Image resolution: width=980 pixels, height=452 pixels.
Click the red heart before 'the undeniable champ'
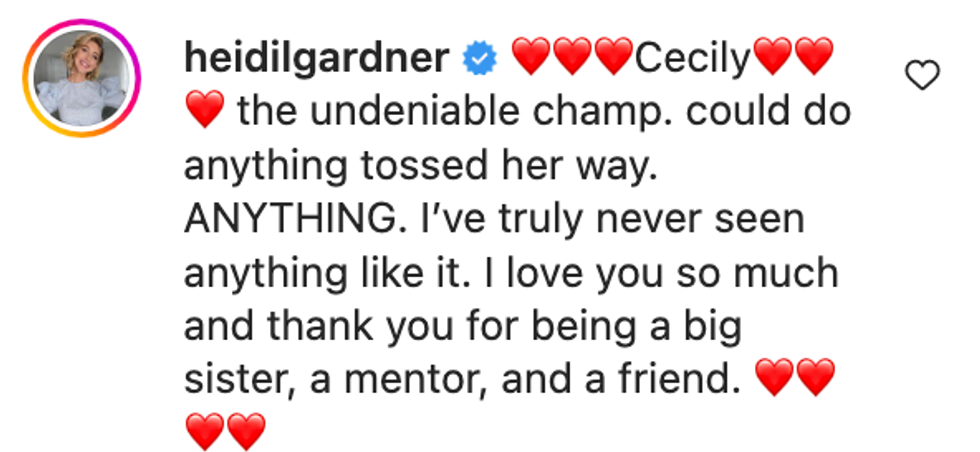[205, 113]
